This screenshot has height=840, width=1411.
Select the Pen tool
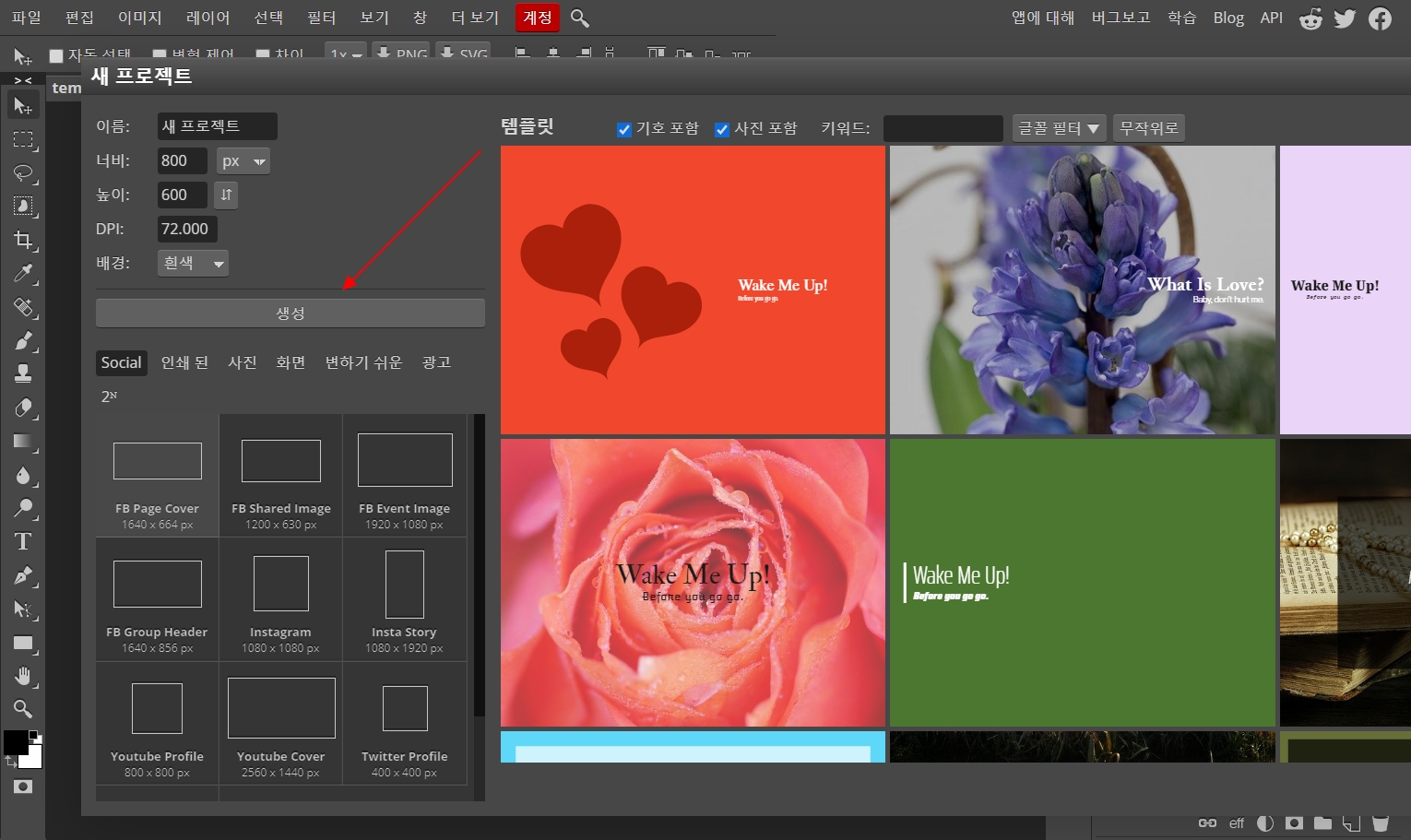23,575
